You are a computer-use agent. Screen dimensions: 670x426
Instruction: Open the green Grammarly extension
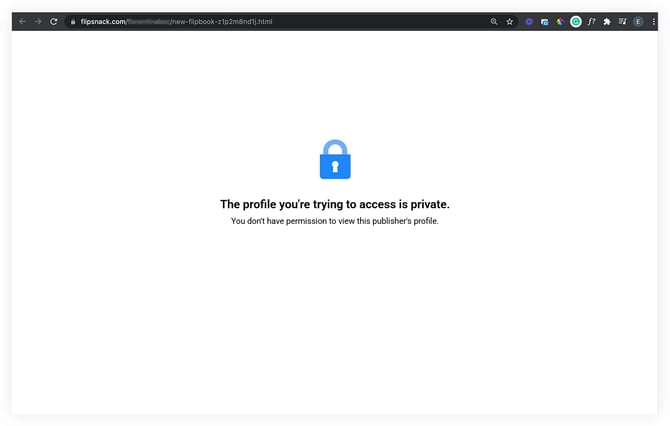click(x=576, y=21)
